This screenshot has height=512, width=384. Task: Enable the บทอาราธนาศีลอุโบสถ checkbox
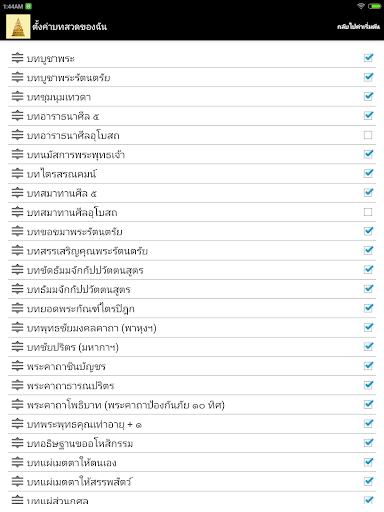point(368,135)
